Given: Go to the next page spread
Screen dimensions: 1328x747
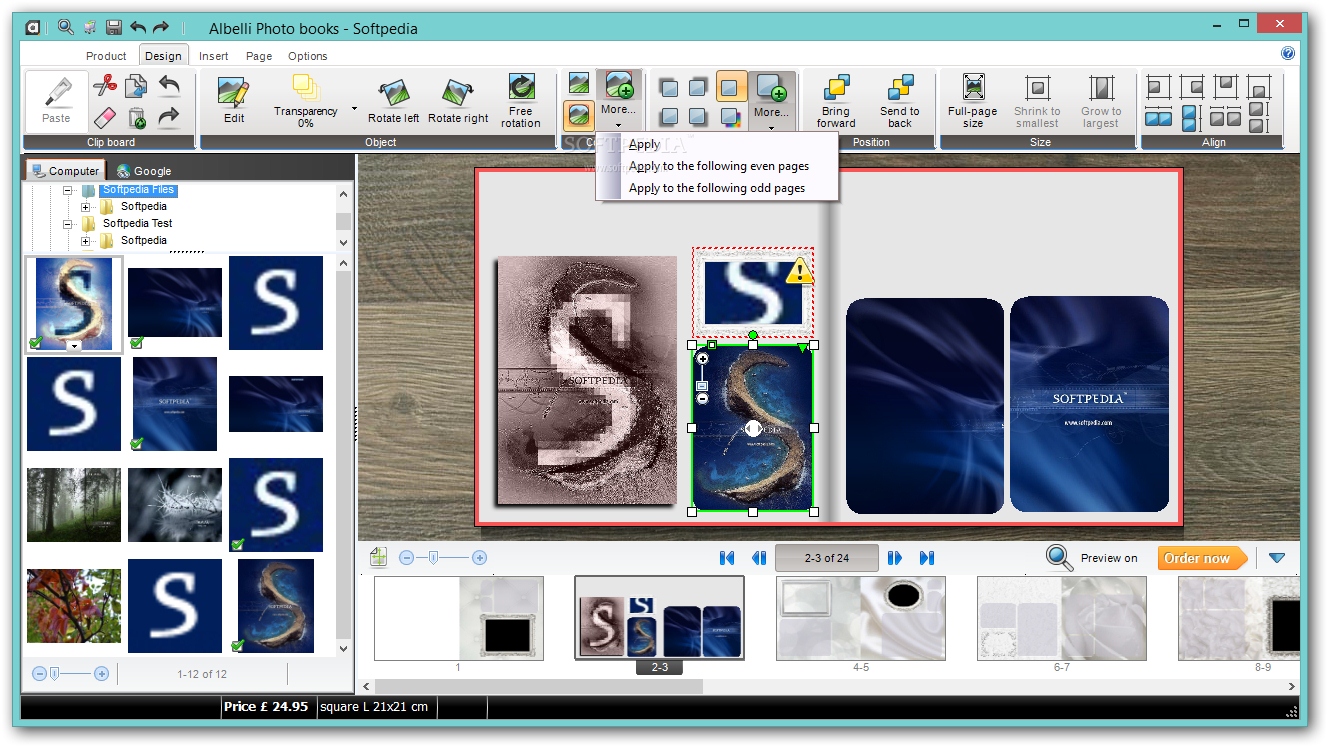Looking at the screenshot, I should pyautogui.click(x=895, y=558).
